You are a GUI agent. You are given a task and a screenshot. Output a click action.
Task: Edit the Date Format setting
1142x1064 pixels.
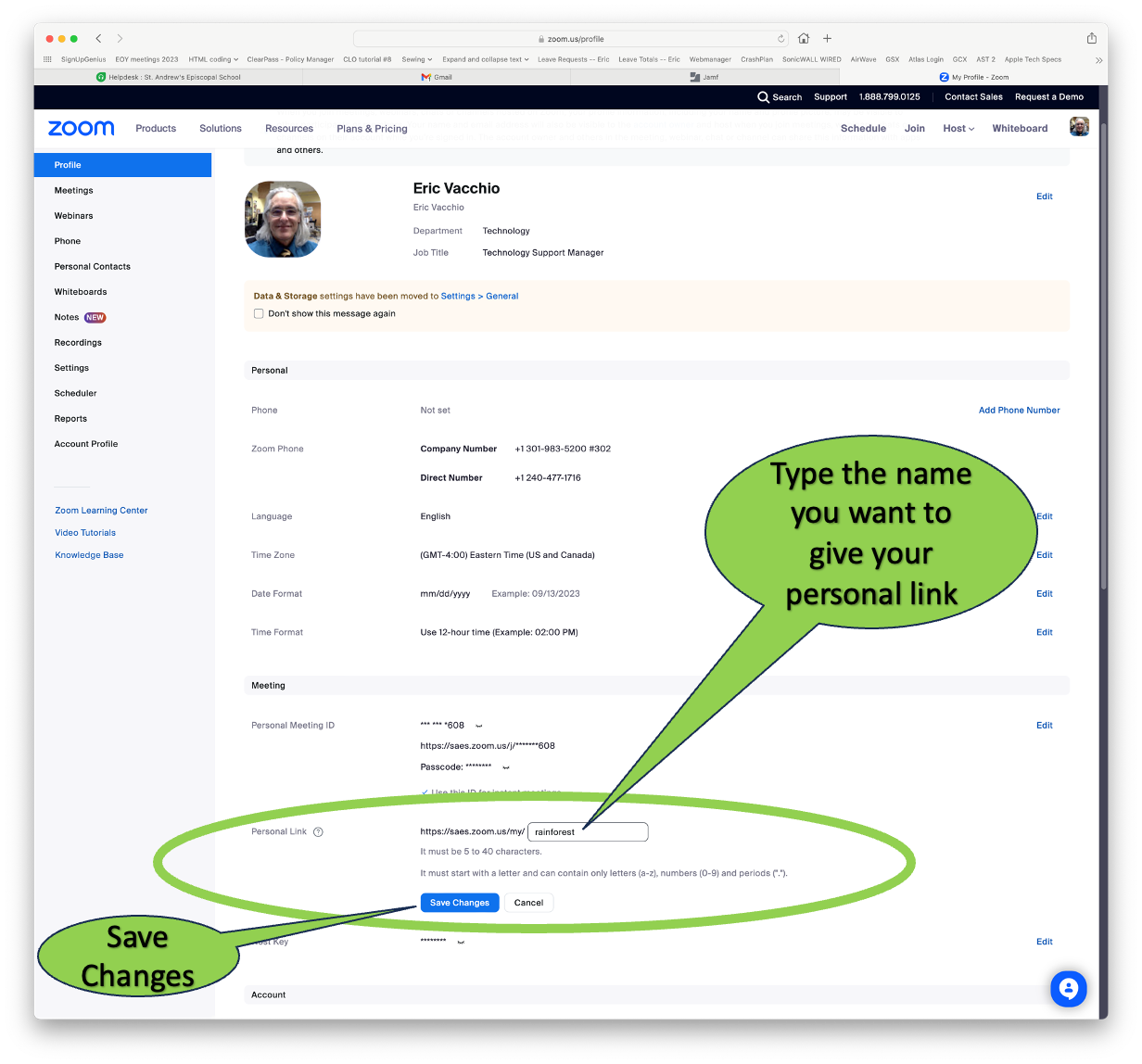coord(1045,594)
